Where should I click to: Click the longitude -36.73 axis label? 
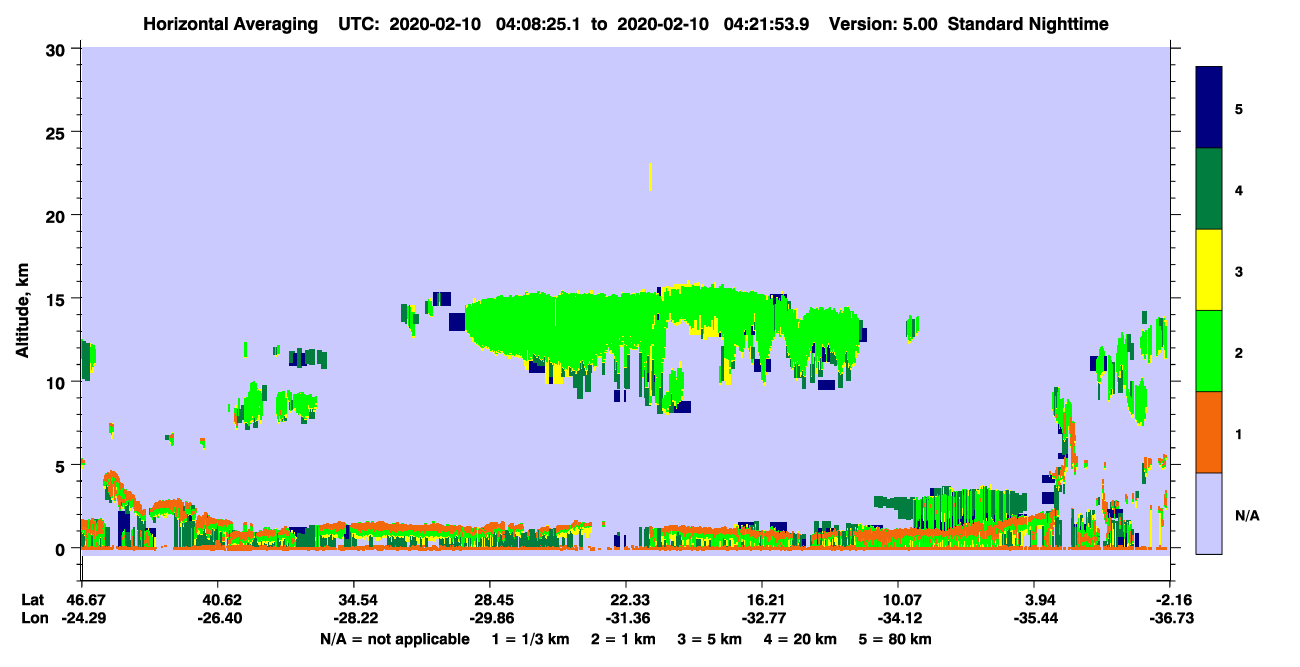tap(1170, 618)
